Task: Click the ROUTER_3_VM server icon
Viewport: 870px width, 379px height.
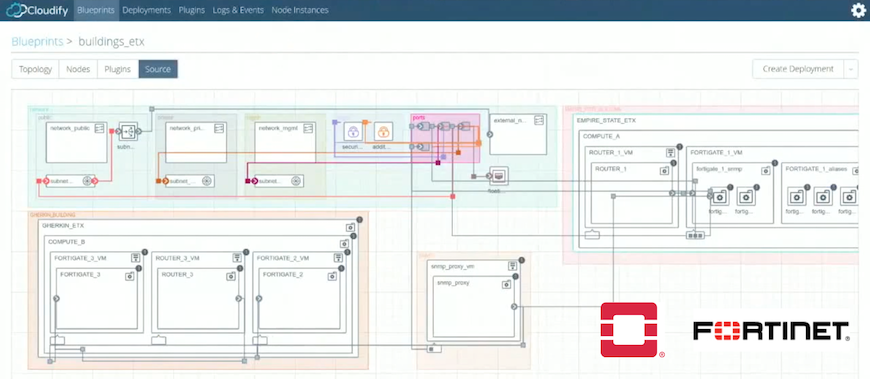Action: point(237,258)
